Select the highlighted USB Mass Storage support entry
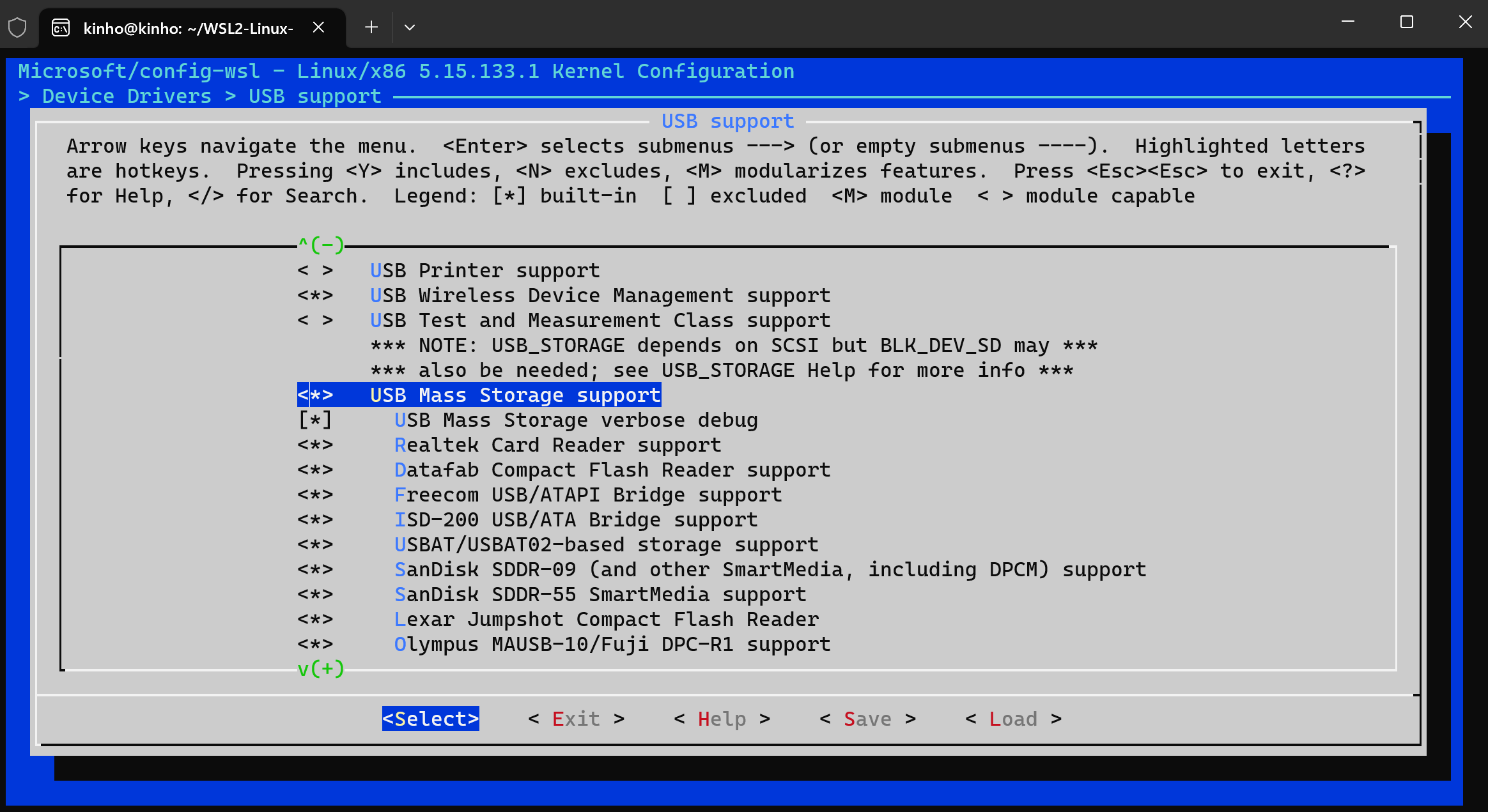This screenshot has width=1488, height=812. click(x=479, y=395)
